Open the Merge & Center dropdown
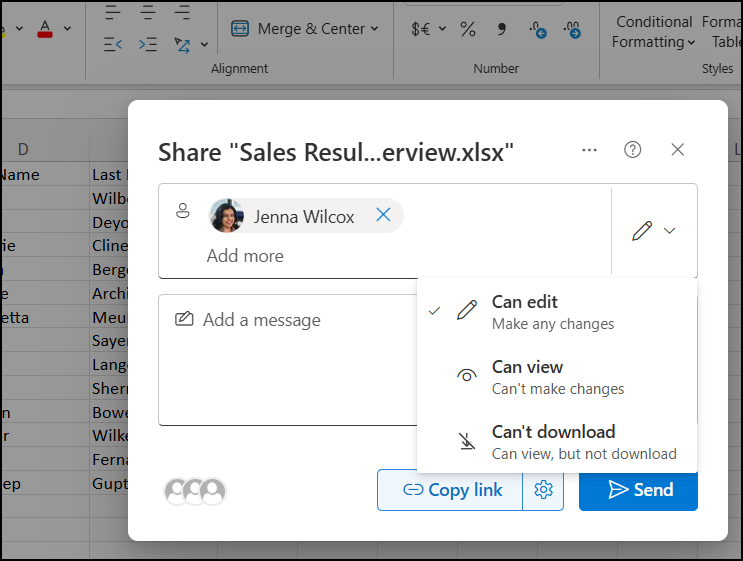This screenshot has height=561, width=743. [374, 29]
